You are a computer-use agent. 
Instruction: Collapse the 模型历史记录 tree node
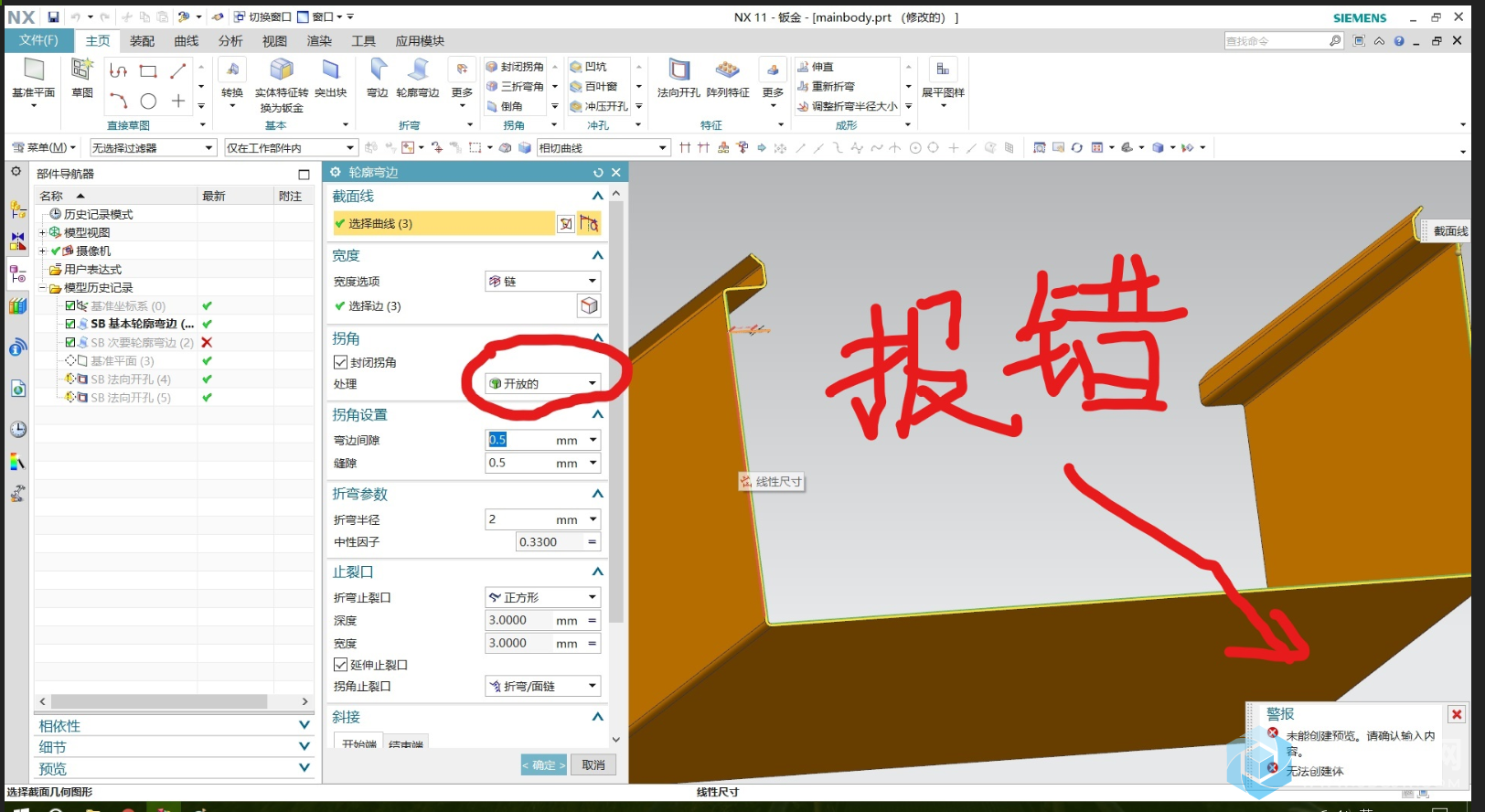[42, 287]
